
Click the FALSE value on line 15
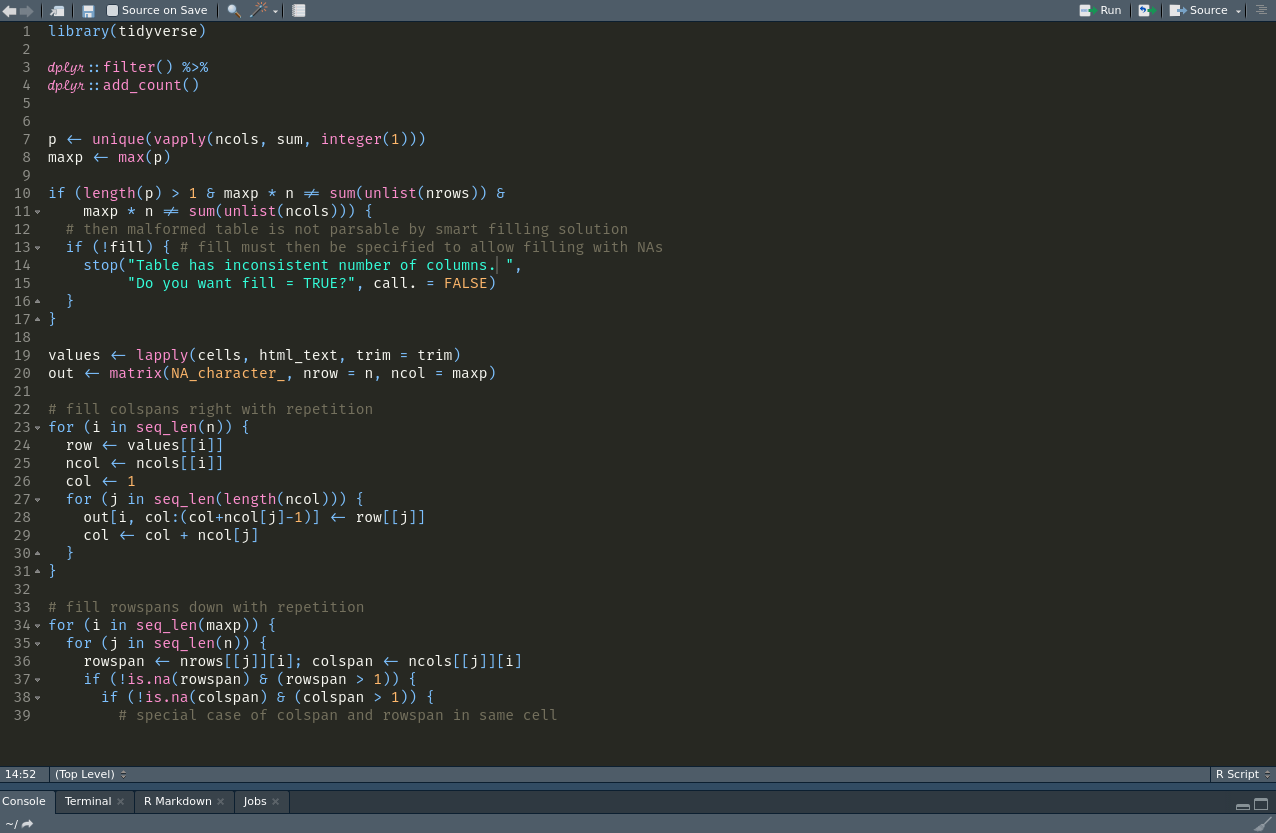(466, 283)
